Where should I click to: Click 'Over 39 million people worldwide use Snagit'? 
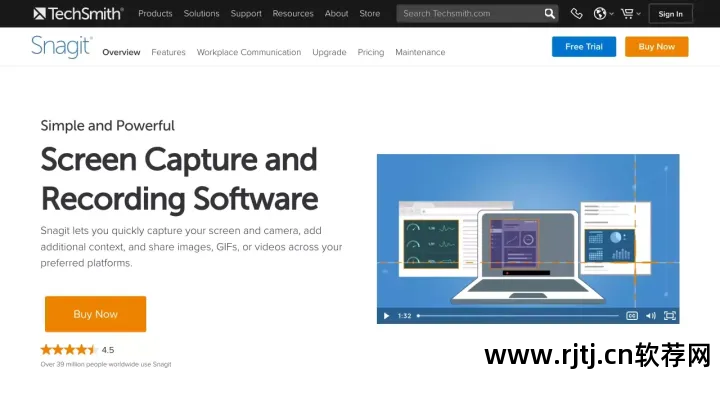point(106,364)
